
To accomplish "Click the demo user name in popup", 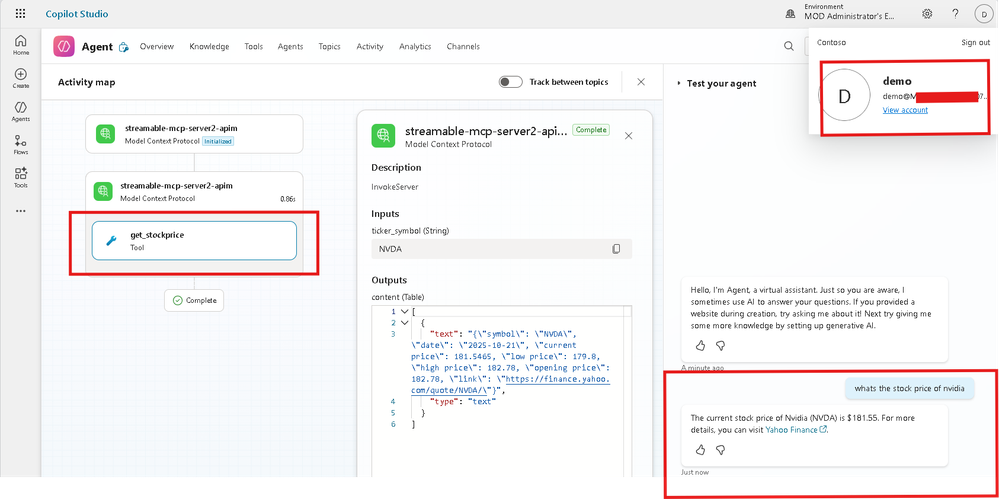I will point(897,81).
